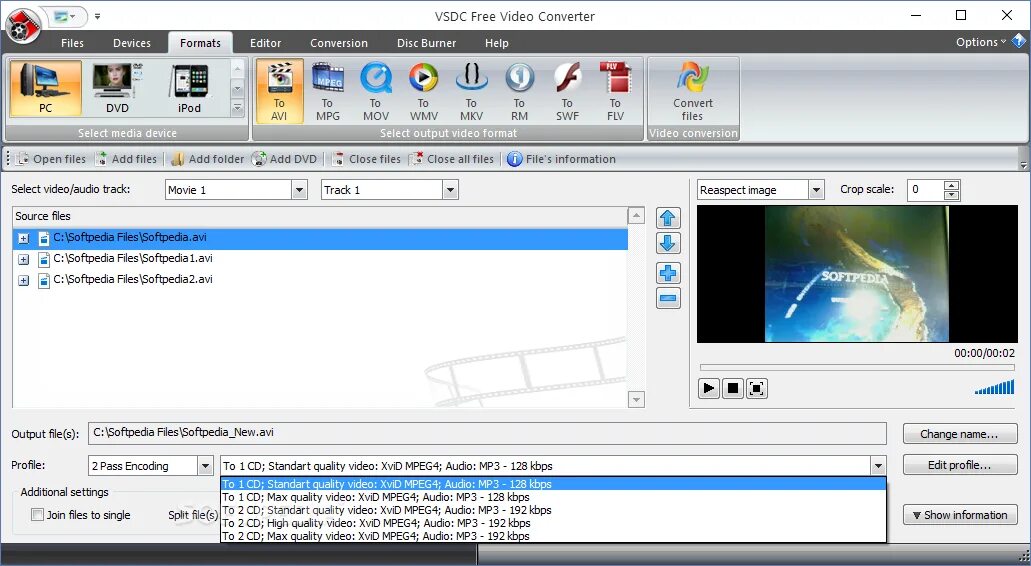Toggle fullscreen preview button
1031x566 pixels.
point(756,389)
